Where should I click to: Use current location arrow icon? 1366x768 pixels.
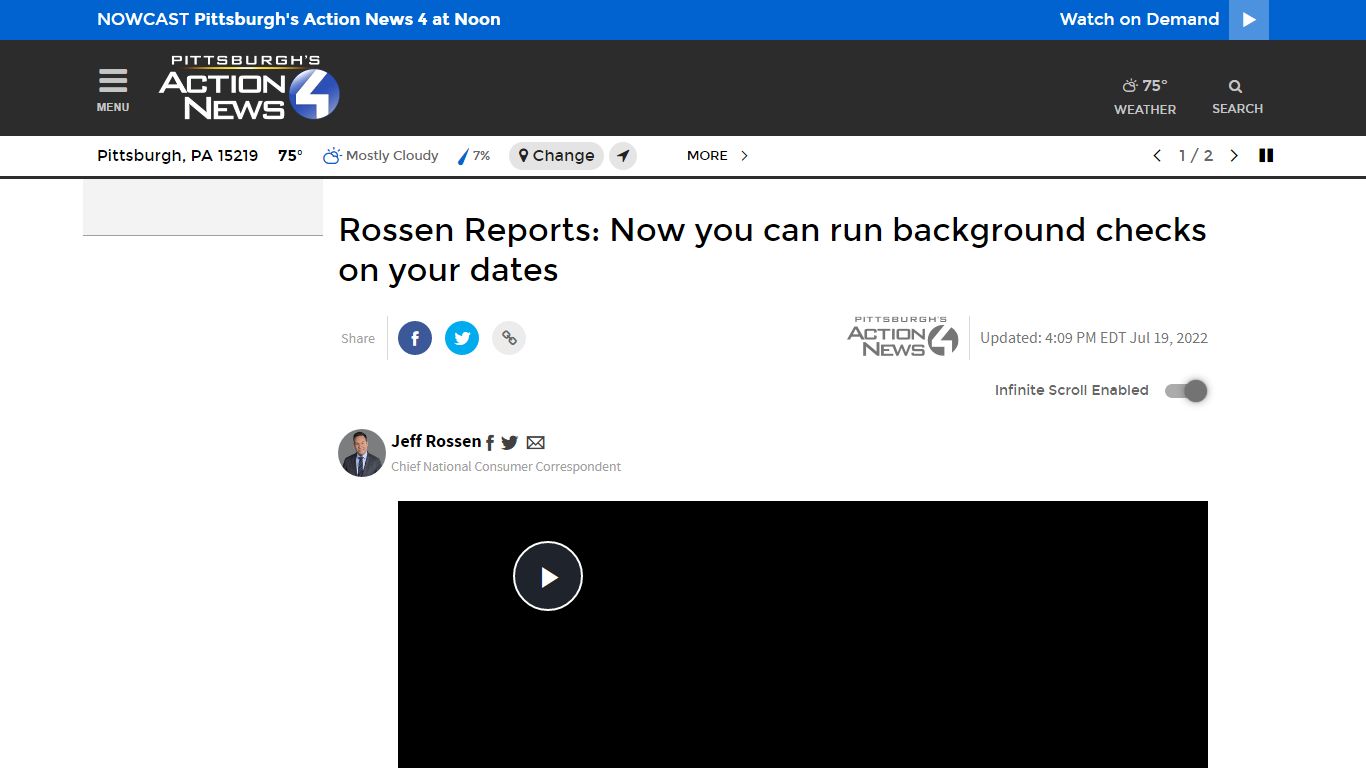point(623,156)
